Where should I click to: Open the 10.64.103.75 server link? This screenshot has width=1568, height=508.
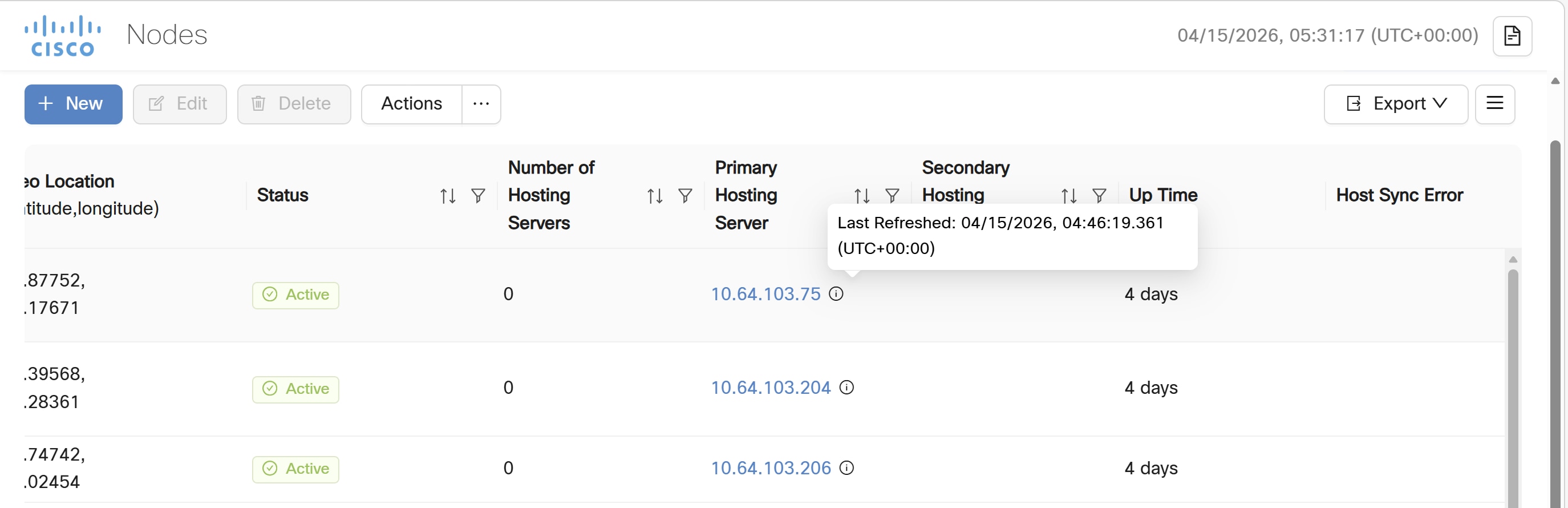(x=765, y=294)
